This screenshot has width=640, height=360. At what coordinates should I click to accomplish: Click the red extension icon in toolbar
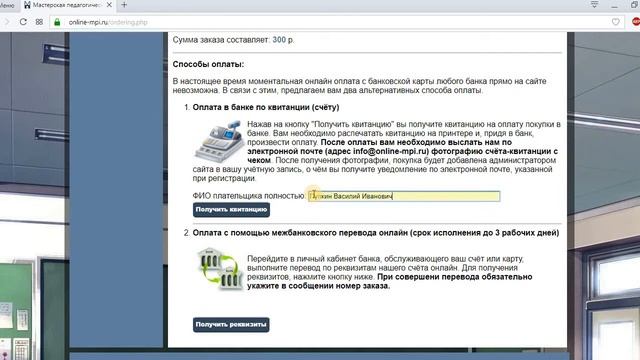(636, 22)
